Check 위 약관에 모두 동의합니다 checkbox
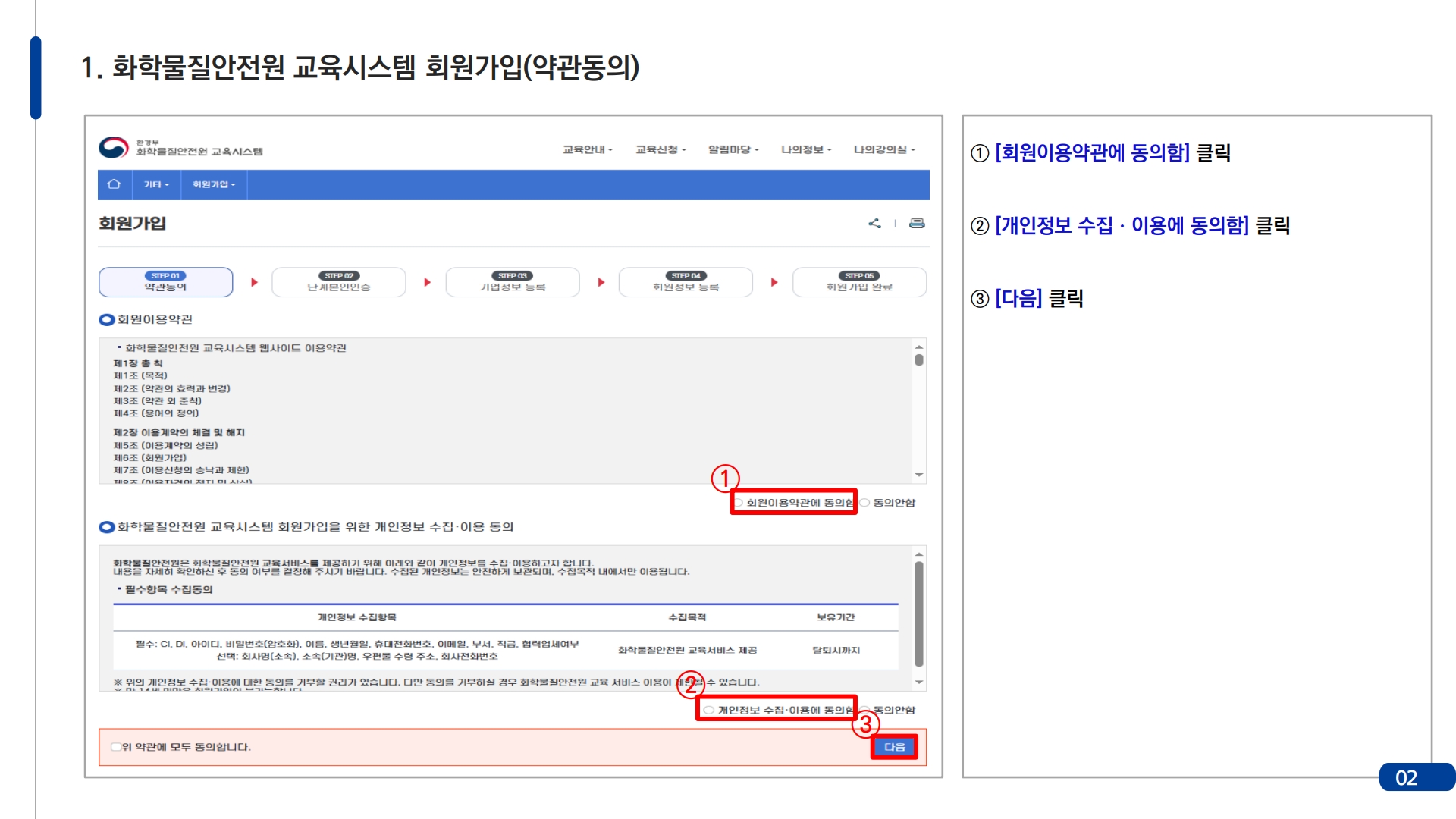1456x819 pixels. [116, 747]
